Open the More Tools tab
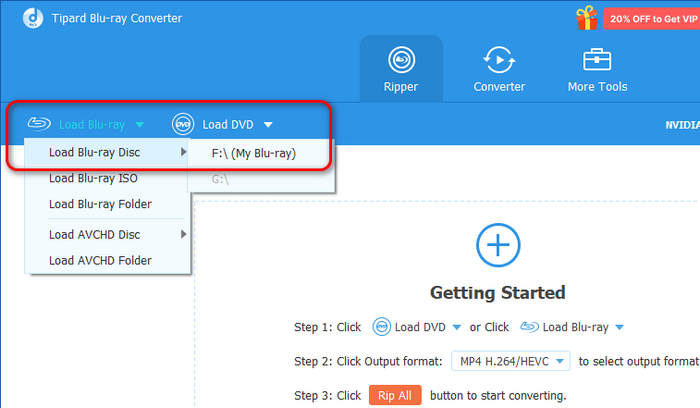700x408 pixels. click(x=597, y=69)
